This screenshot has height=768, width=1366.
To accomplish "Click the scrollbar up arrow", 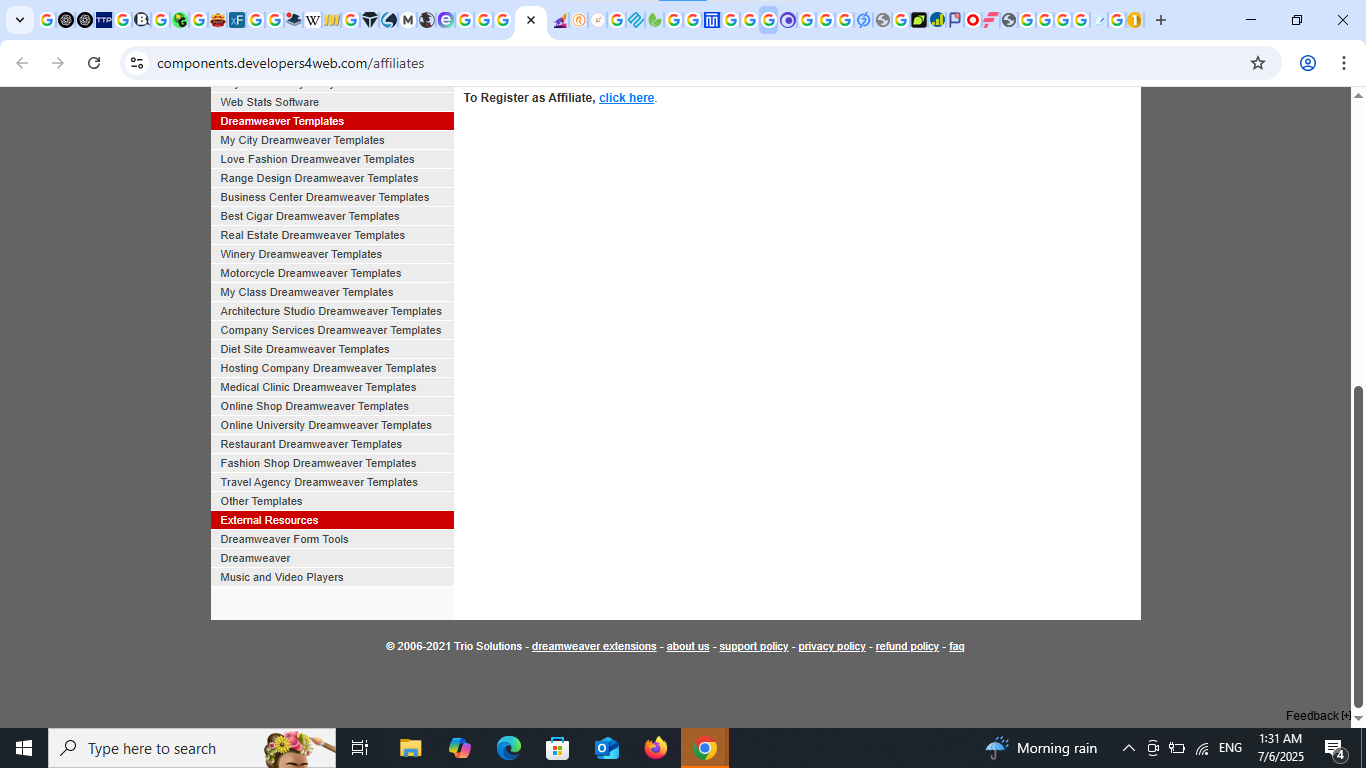I will click(1358, 96).
